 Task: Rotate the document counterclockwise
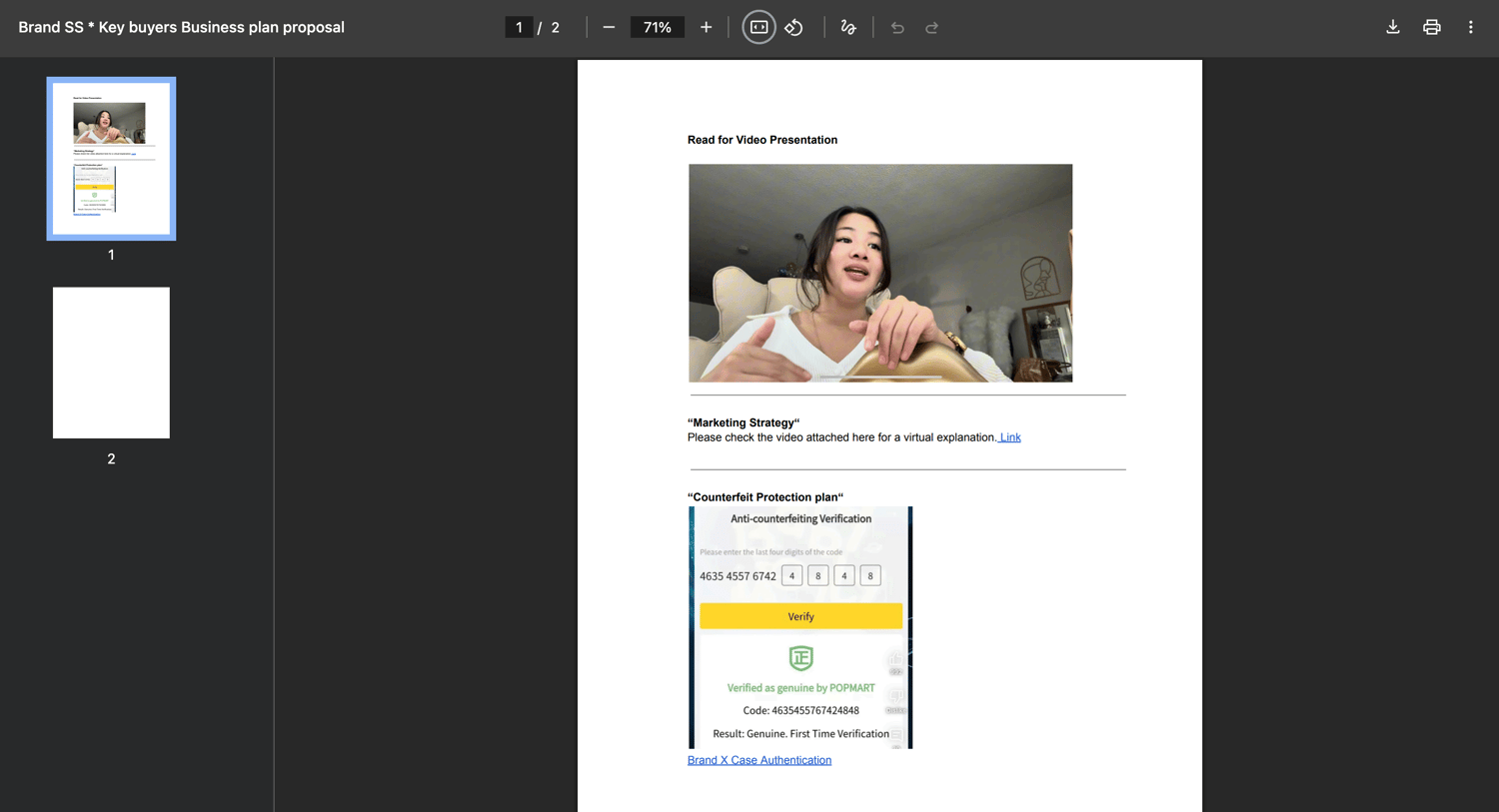tap(794, 28)
